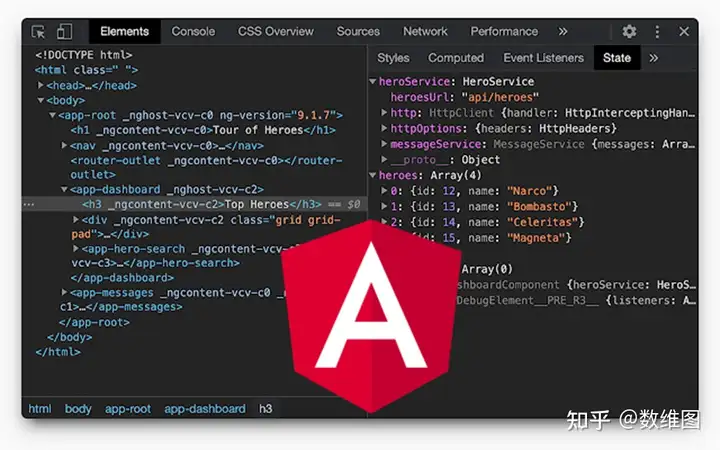This screenshot has height=450, width=720.
Task: Expand hero entry 0 Narco
Action: click(384, 190)
